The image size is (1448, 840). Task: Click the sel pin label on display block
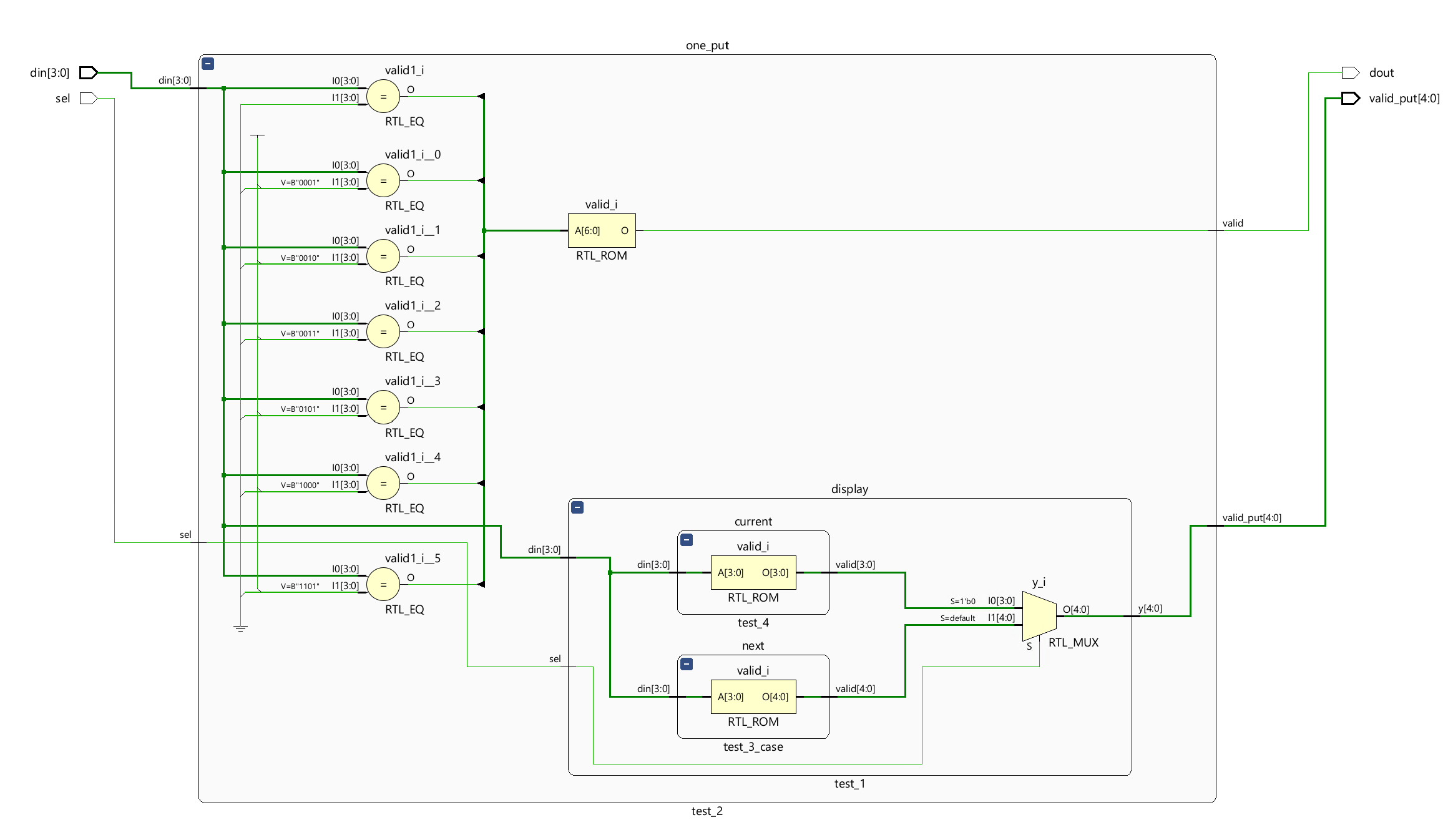pyautogui.click(x=555, y=658)
